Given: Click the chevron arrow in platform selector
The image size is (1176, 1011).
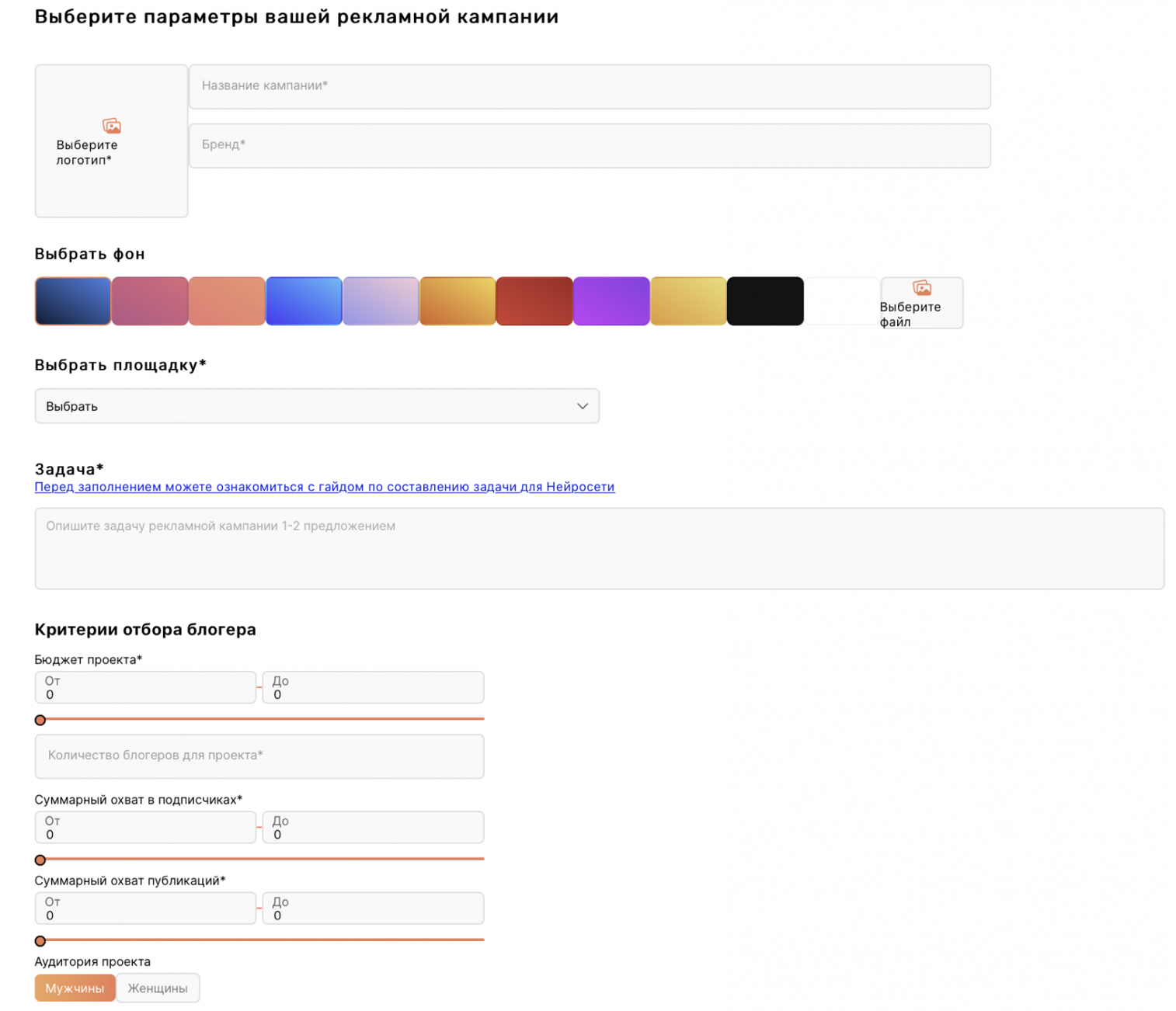Looking at the screenshot, I should pos(583,406).
